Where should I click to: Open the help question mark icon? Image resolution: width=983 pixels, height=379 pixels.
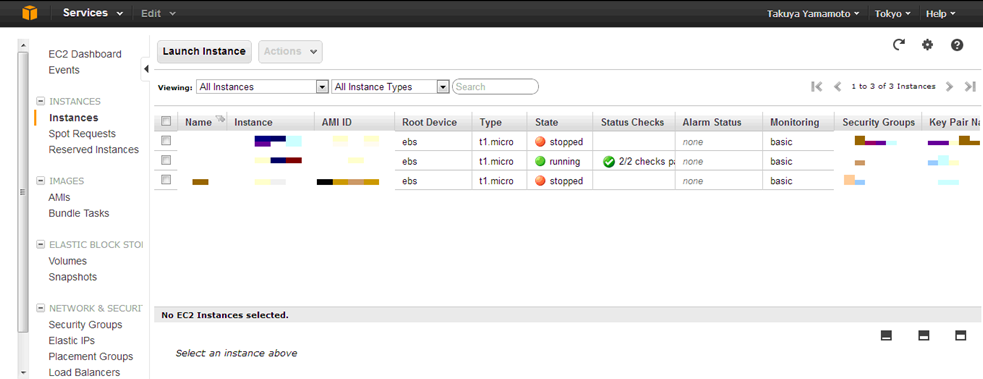(x=957, y=44)
